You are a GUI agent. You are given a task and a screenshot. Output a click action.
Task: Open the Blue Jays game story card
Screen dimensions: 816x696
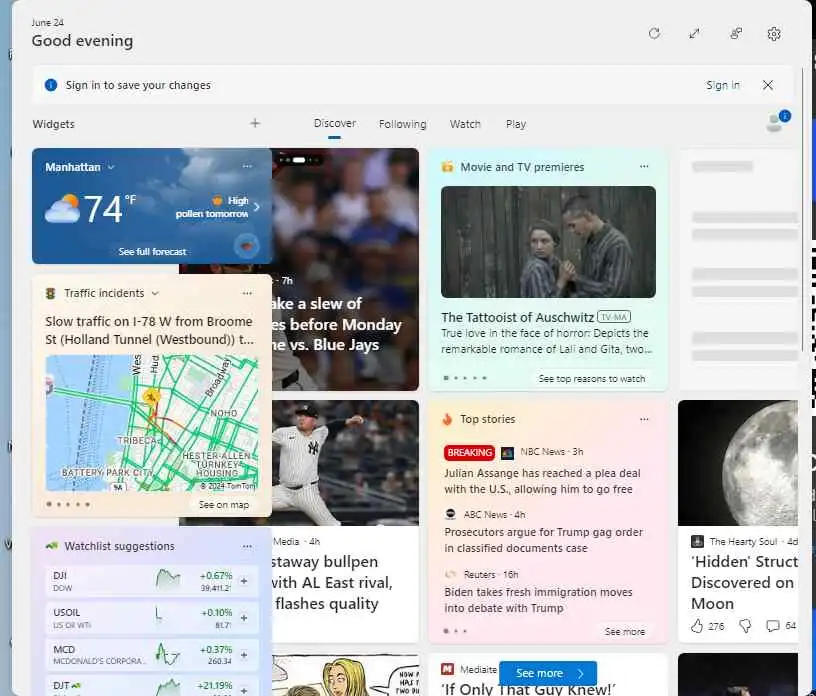[345, 269]
